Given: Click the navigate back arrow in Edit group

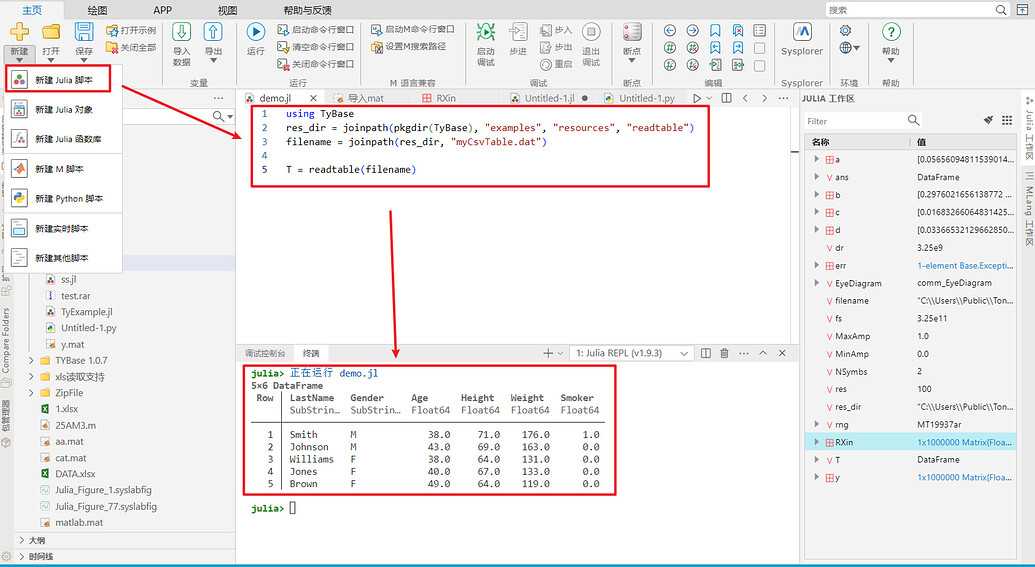Looking at the screenshot, I should [670, 30].
